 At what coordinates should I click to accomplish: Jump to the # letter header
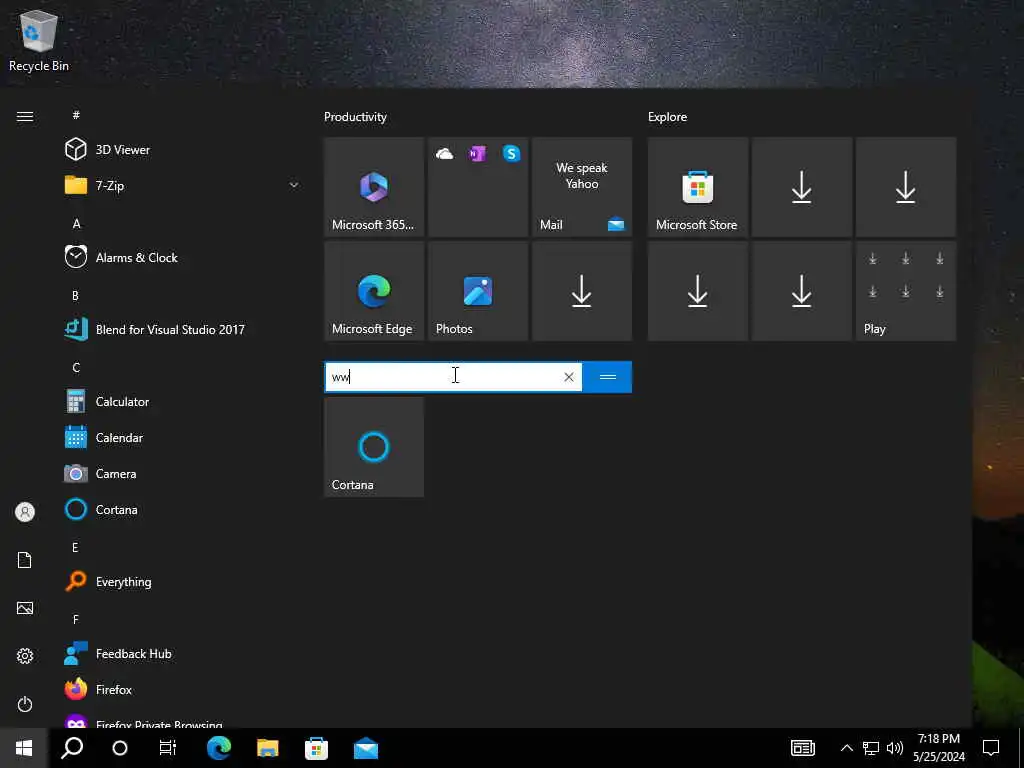point(76,115)
